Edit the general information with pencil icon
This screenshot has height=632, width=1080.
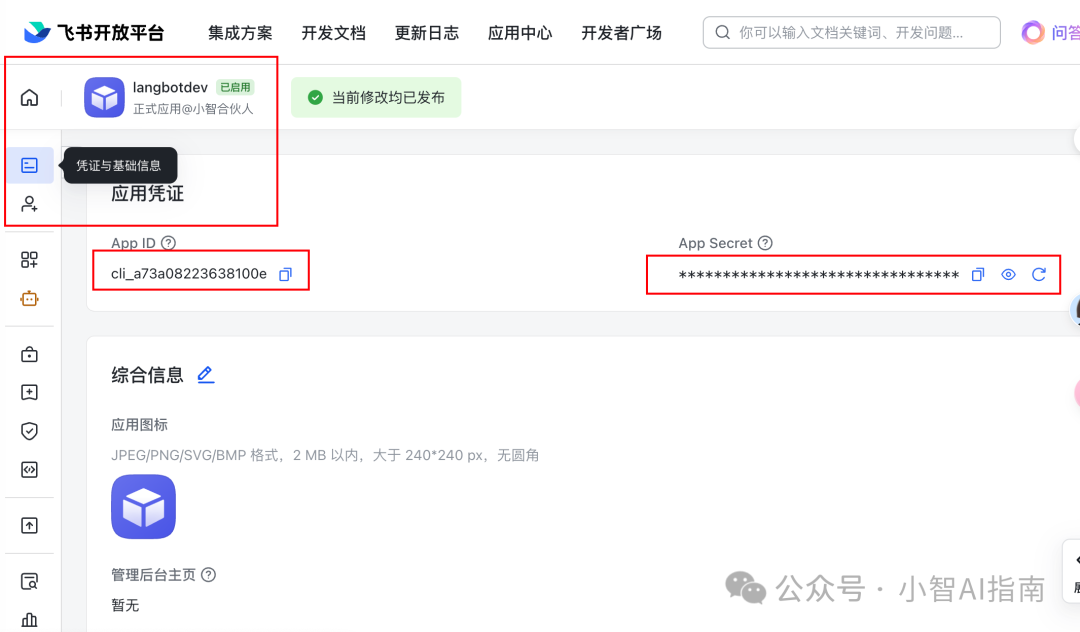pos(206,375)
